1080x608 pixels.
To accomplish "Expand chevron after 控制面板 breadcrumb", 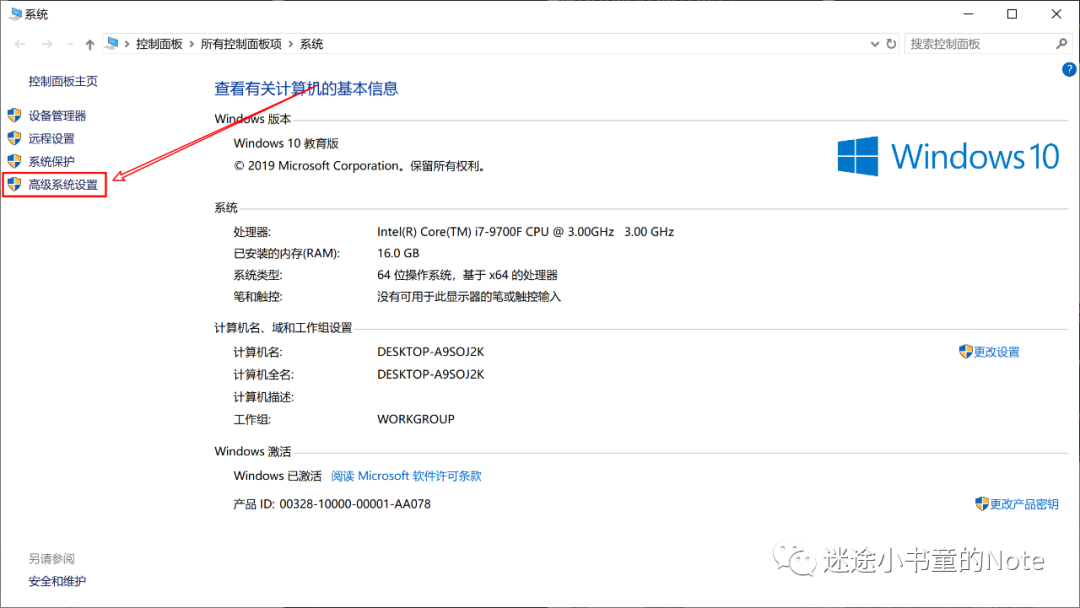I will (x=191, y=44).
